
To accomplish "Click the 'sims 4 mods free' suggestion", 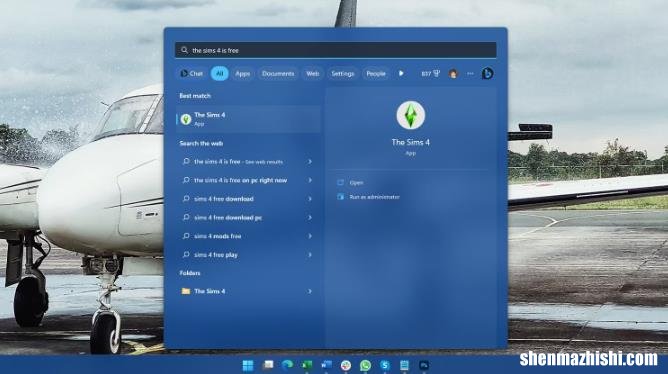I will [x=248, y=236].
